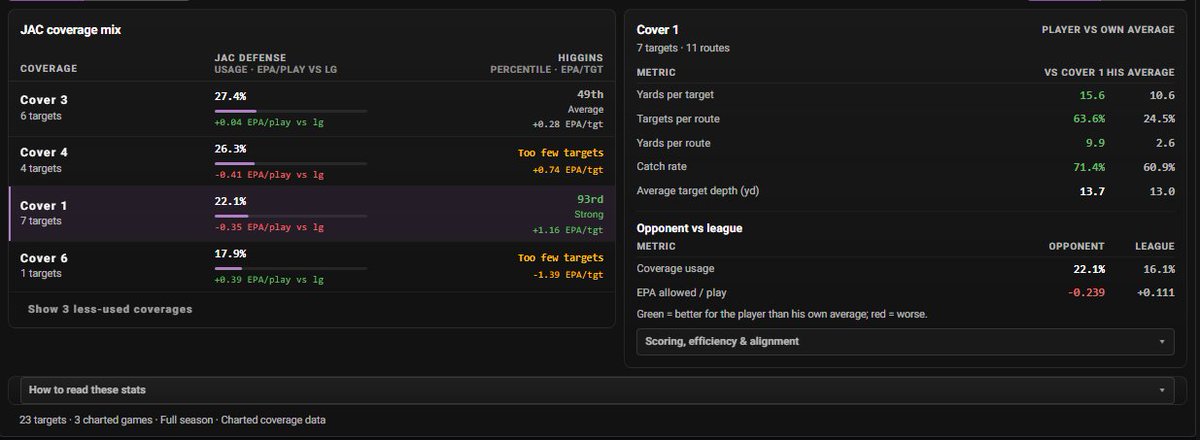Click the Cover 4 usage bar at 26.3%
This screenshot has width=1200, height=440.
(x=290, y=163)
